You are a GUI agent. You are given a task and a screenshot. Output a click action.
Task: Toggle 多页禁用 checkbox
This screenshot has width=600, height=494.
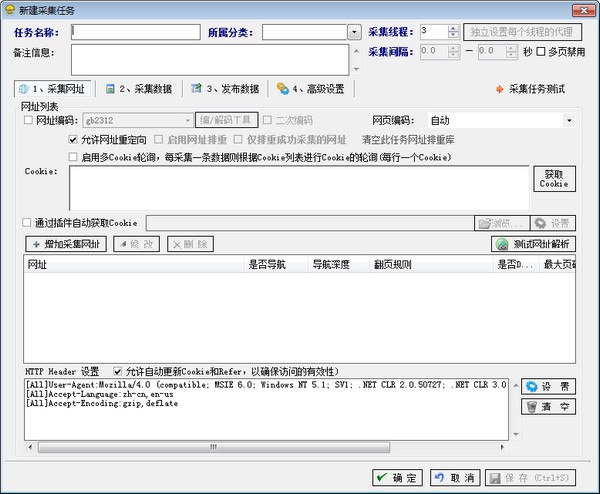(541, 51)
